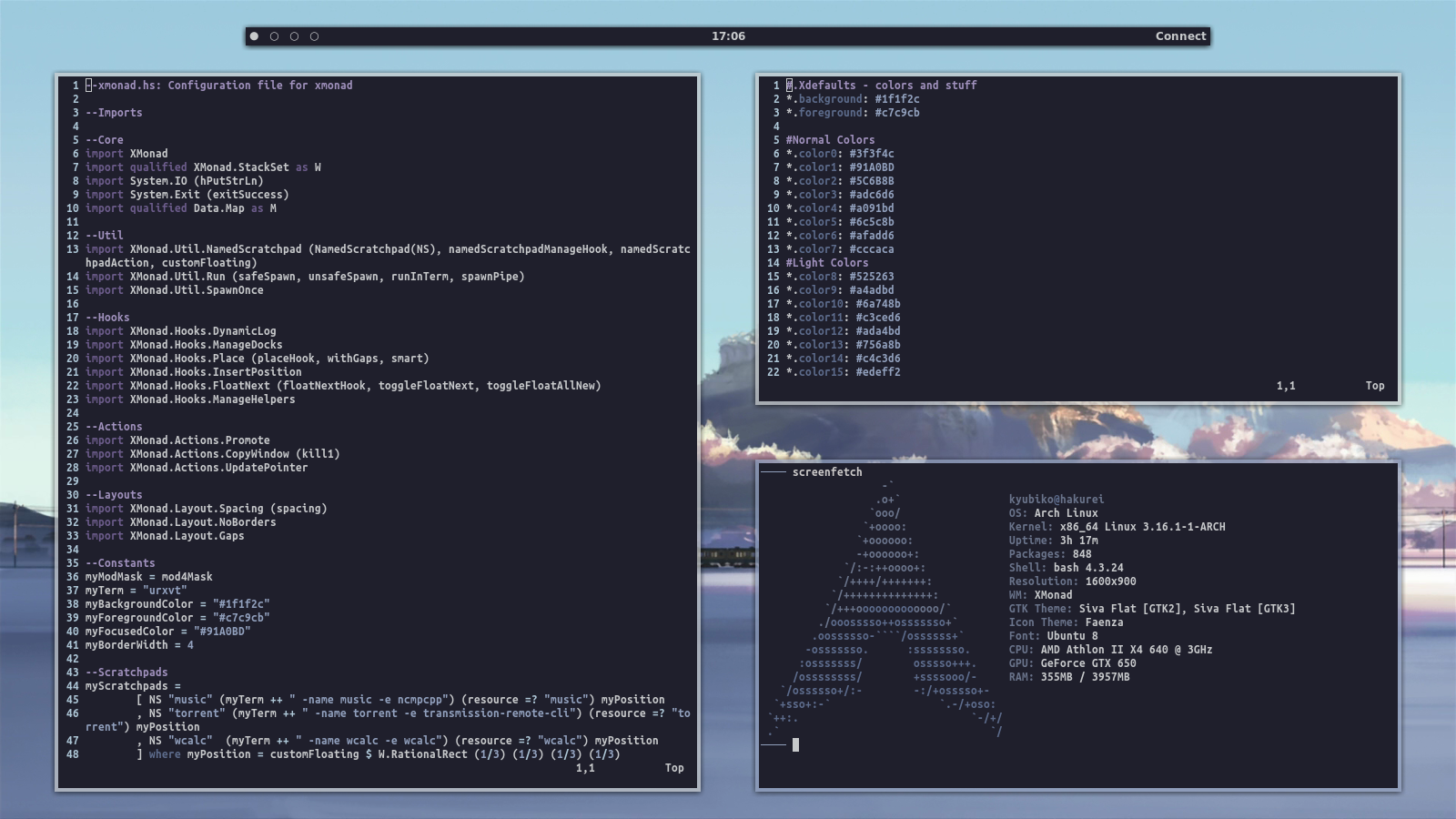
Task: Click the 'System.Exit (exitSuccess)' import line
Action: tap(187, 195)
